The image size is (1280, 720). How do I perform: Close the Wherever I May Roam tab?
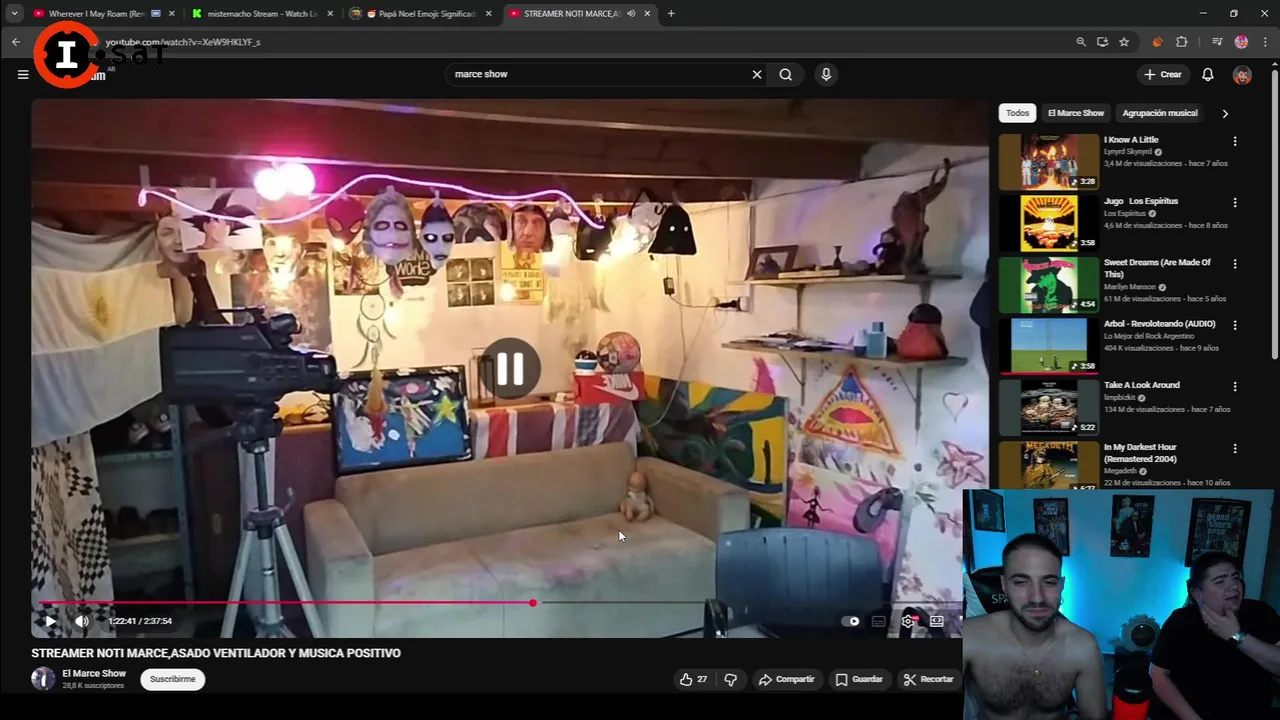tap(171, 14)
